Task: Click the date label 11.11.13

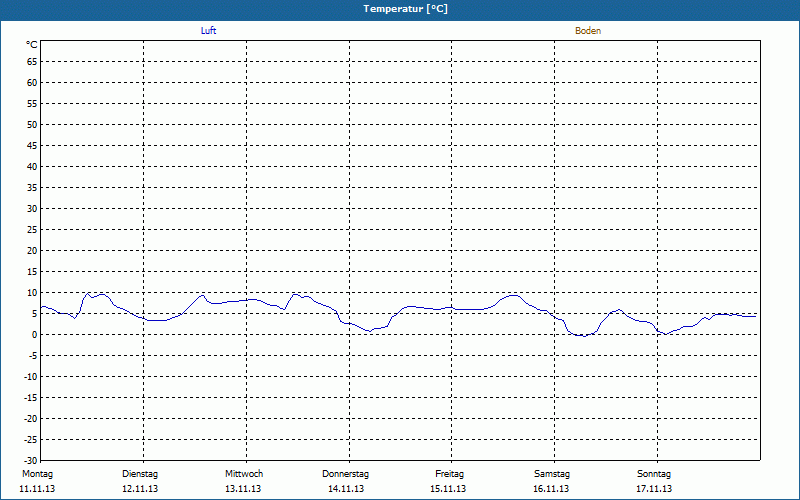Action: pyautogui.click(x=36, y=489)
